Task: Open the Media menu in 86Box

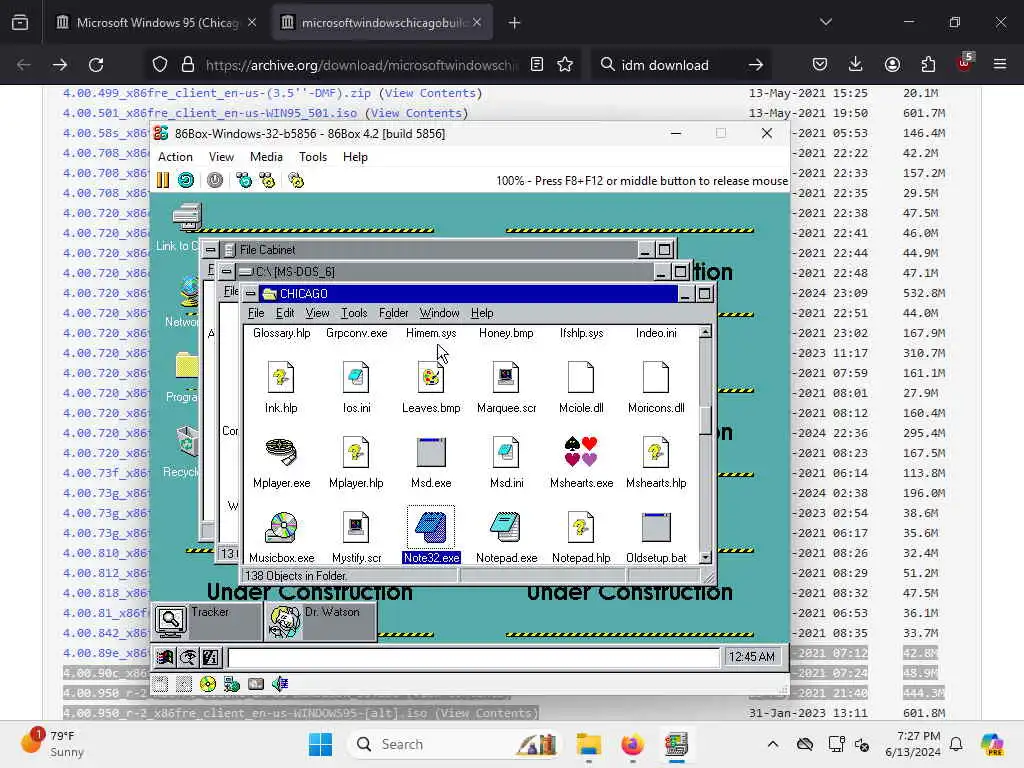Action: coord(266,157)
